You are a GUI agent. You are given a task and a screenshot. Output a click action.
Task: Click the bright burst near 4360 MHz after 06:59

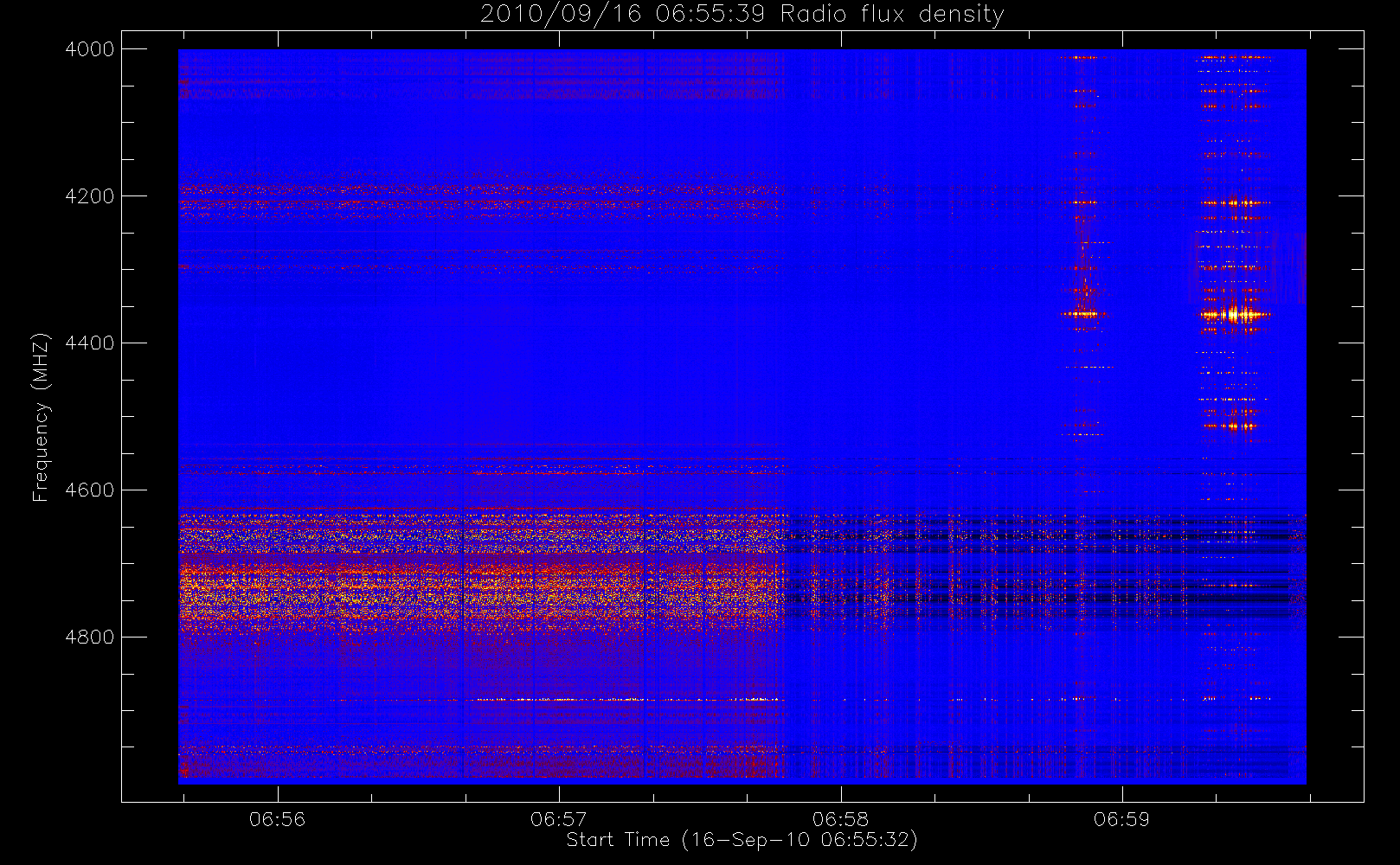pos(1235,314)
